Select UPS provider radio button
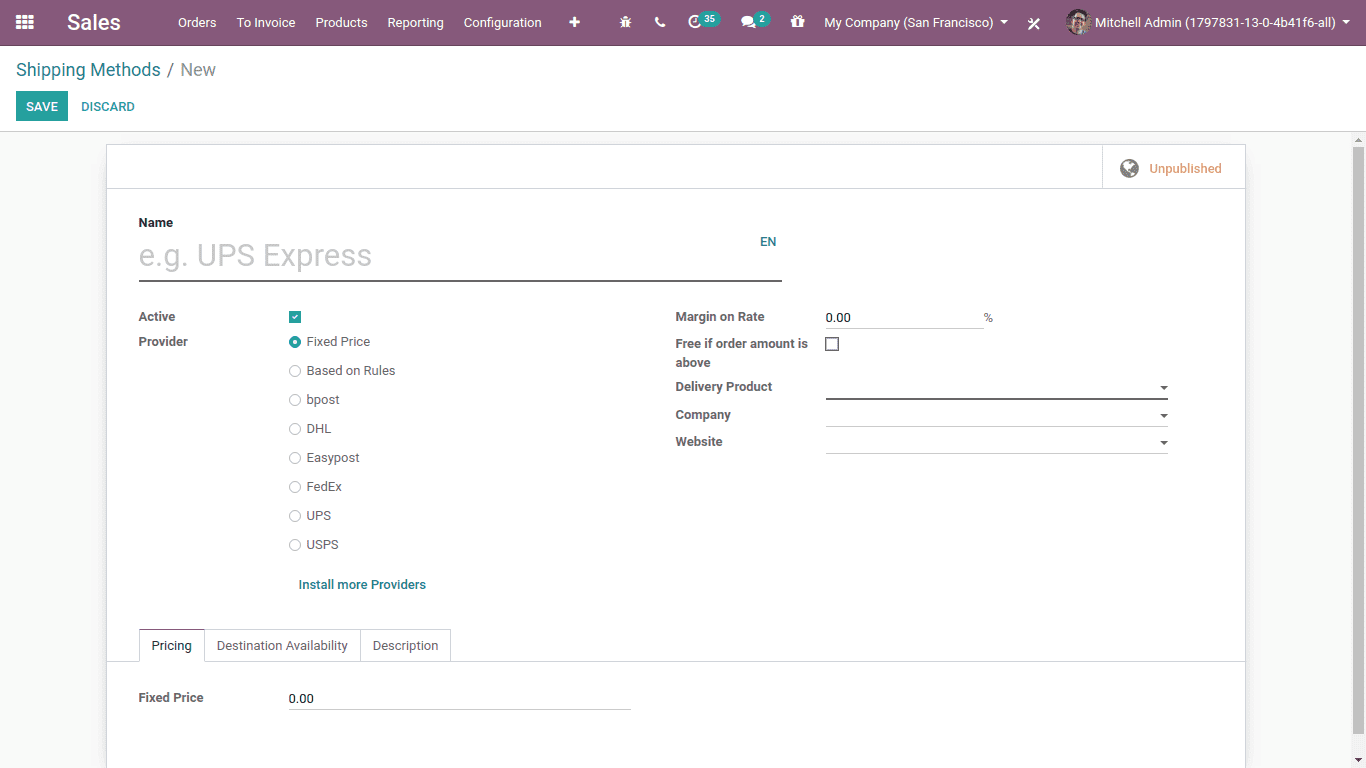The image size is (1366, 768). (295, 516)
